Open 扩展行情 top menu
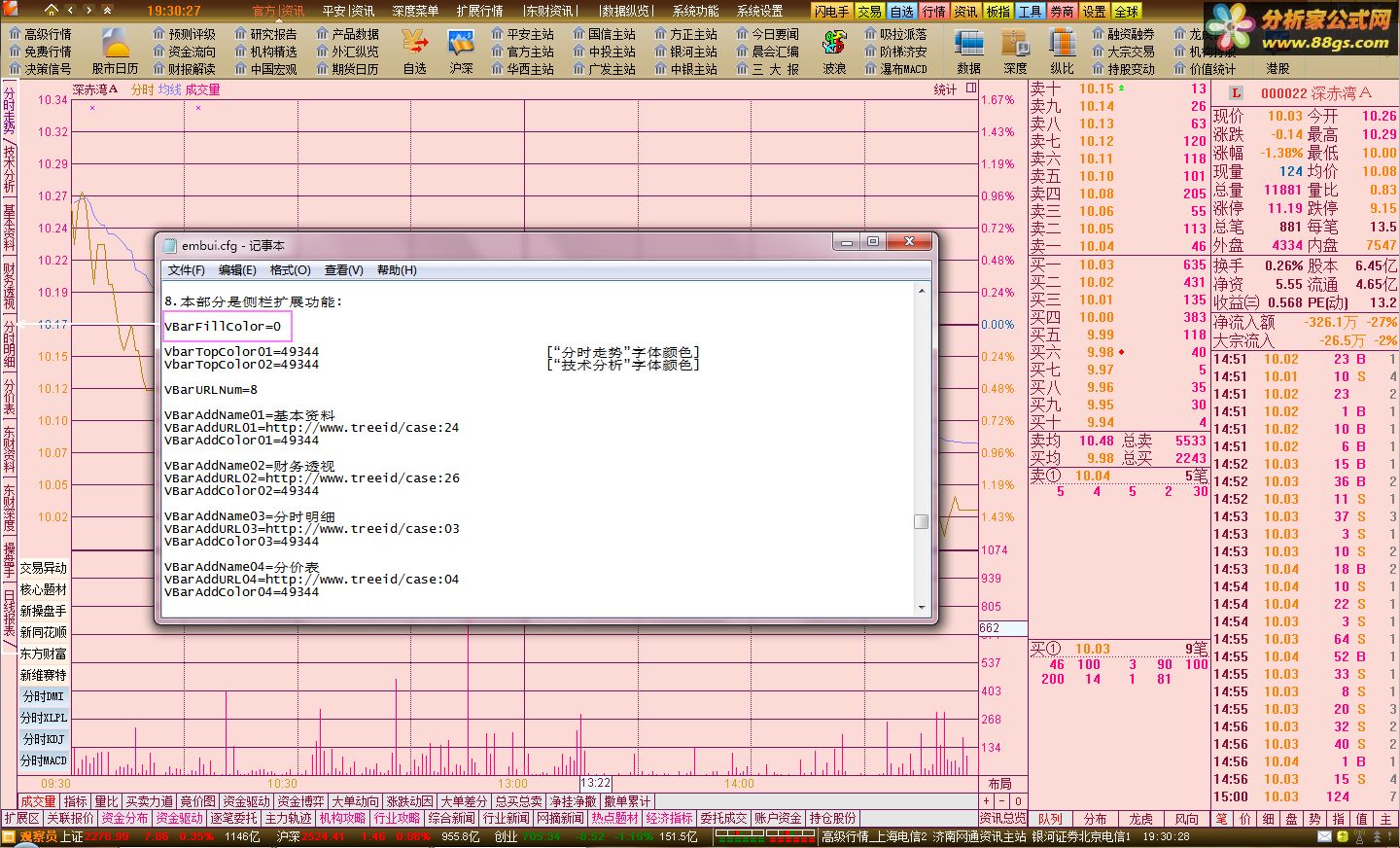Screen dimensions: 1400x848 coord(479,11)
